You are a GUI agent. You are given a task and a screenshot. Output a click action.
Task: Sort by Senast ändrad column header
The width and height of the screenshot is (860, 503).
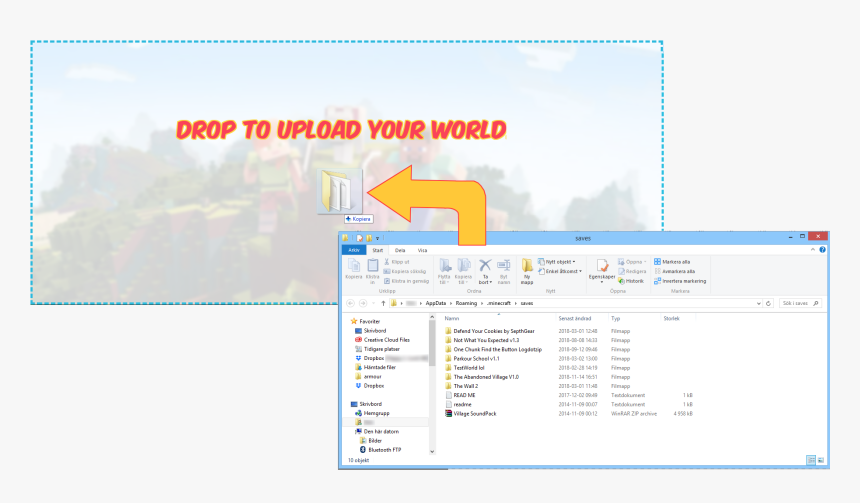pyautogui.click(x=575, y=318)
